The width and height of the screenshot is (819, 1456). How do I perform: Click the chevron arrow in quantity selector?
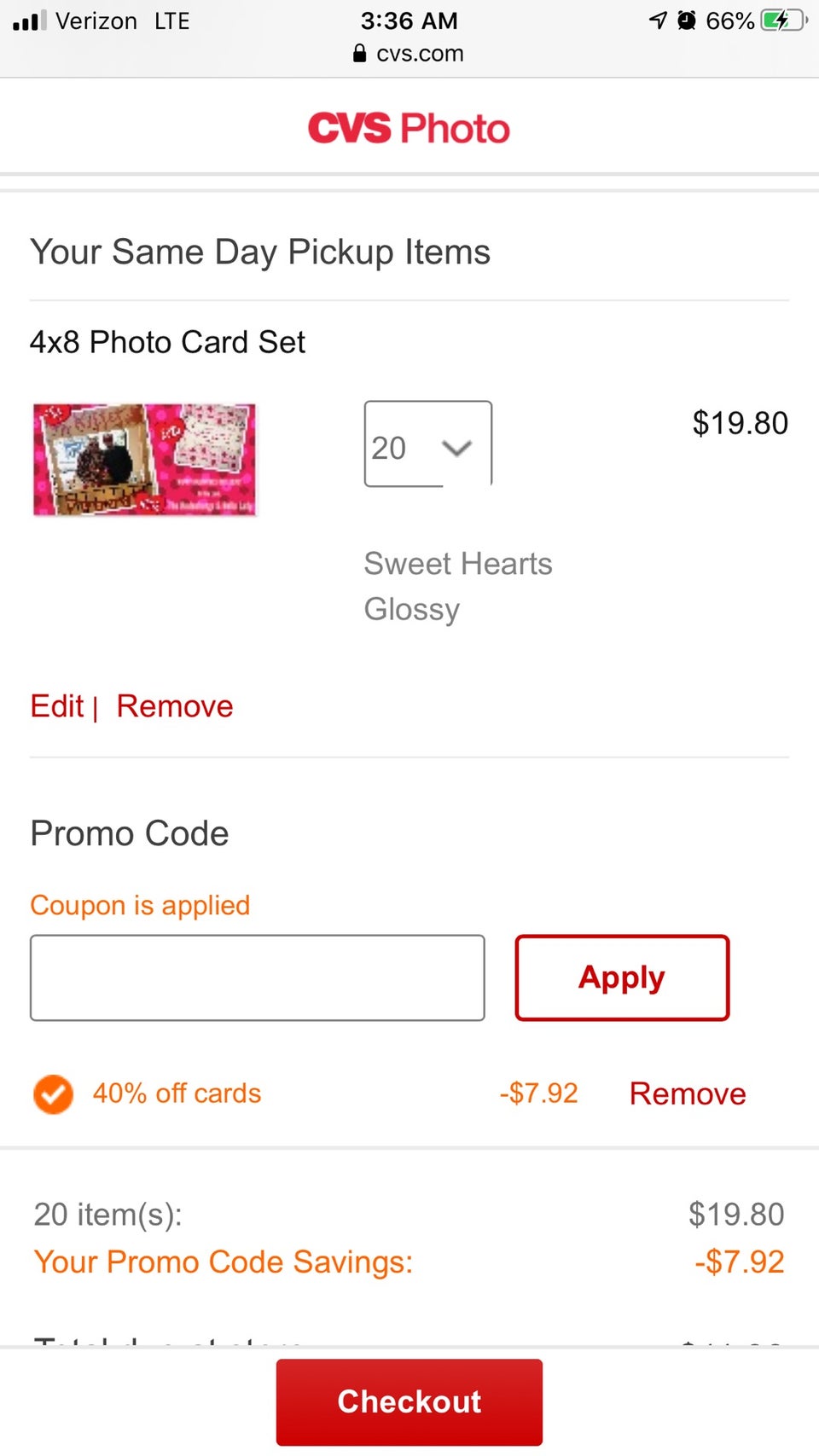[457, 448]
